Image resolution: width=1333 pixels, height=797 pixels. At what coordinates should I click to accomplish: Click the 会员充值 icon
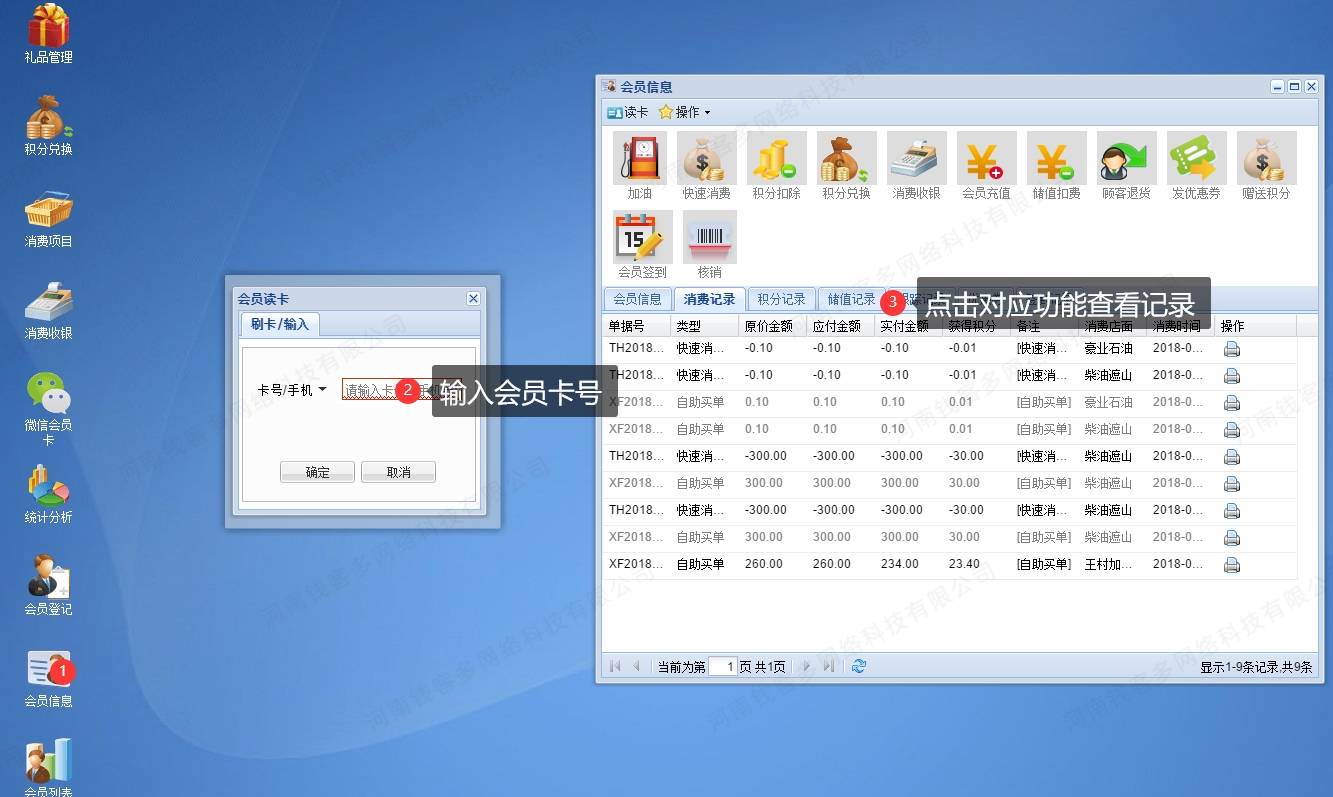click(987, 158)
